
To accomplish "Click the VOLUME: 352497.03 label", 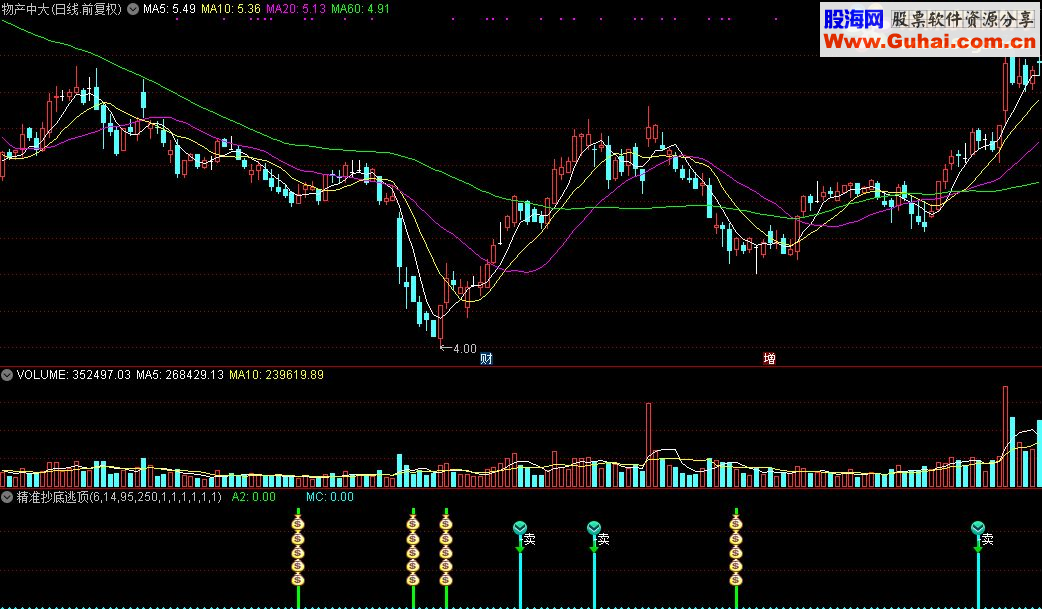I will coord(74,375).
